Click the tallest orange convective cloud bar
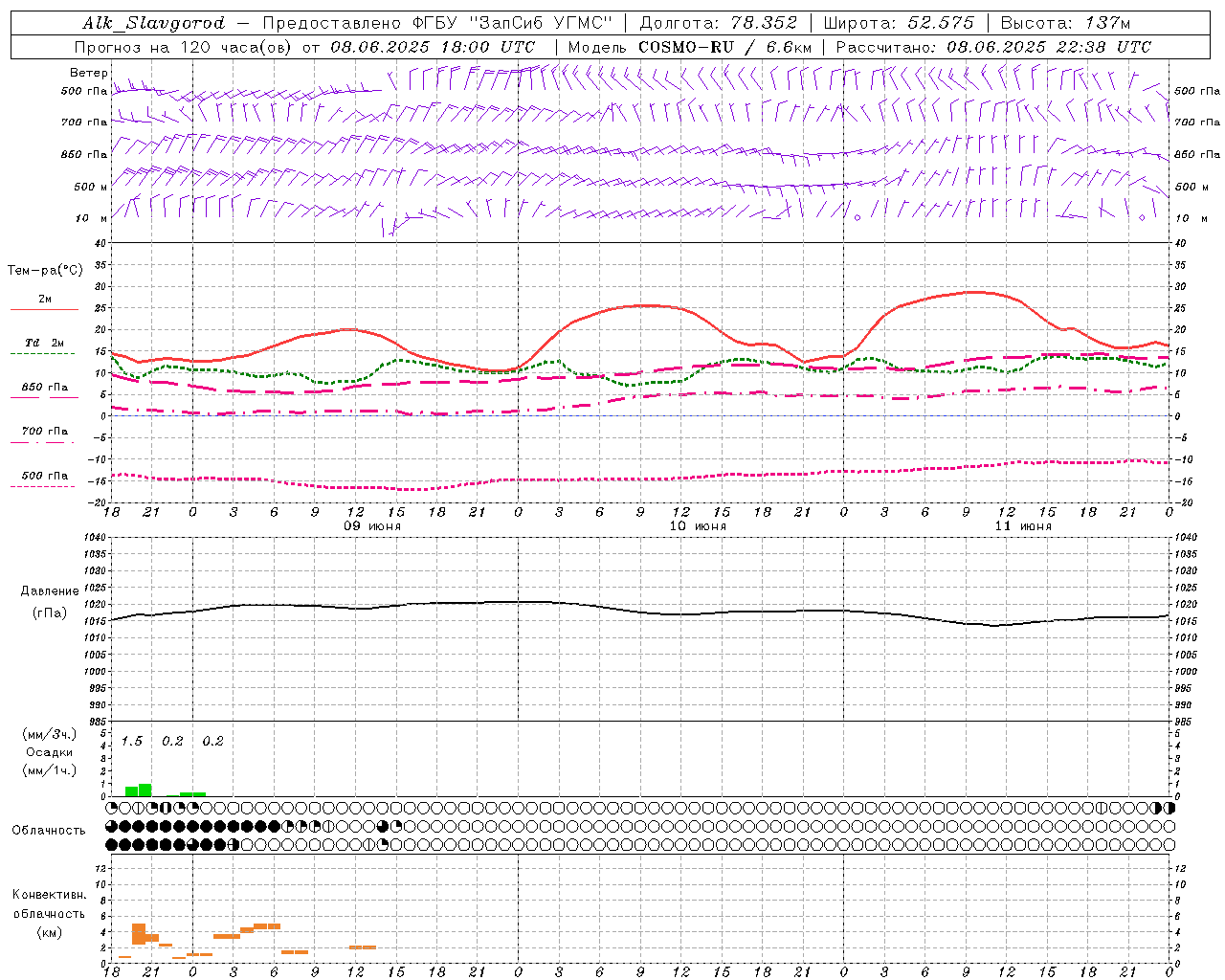1225x980 pixels. (x=139, y=934)
